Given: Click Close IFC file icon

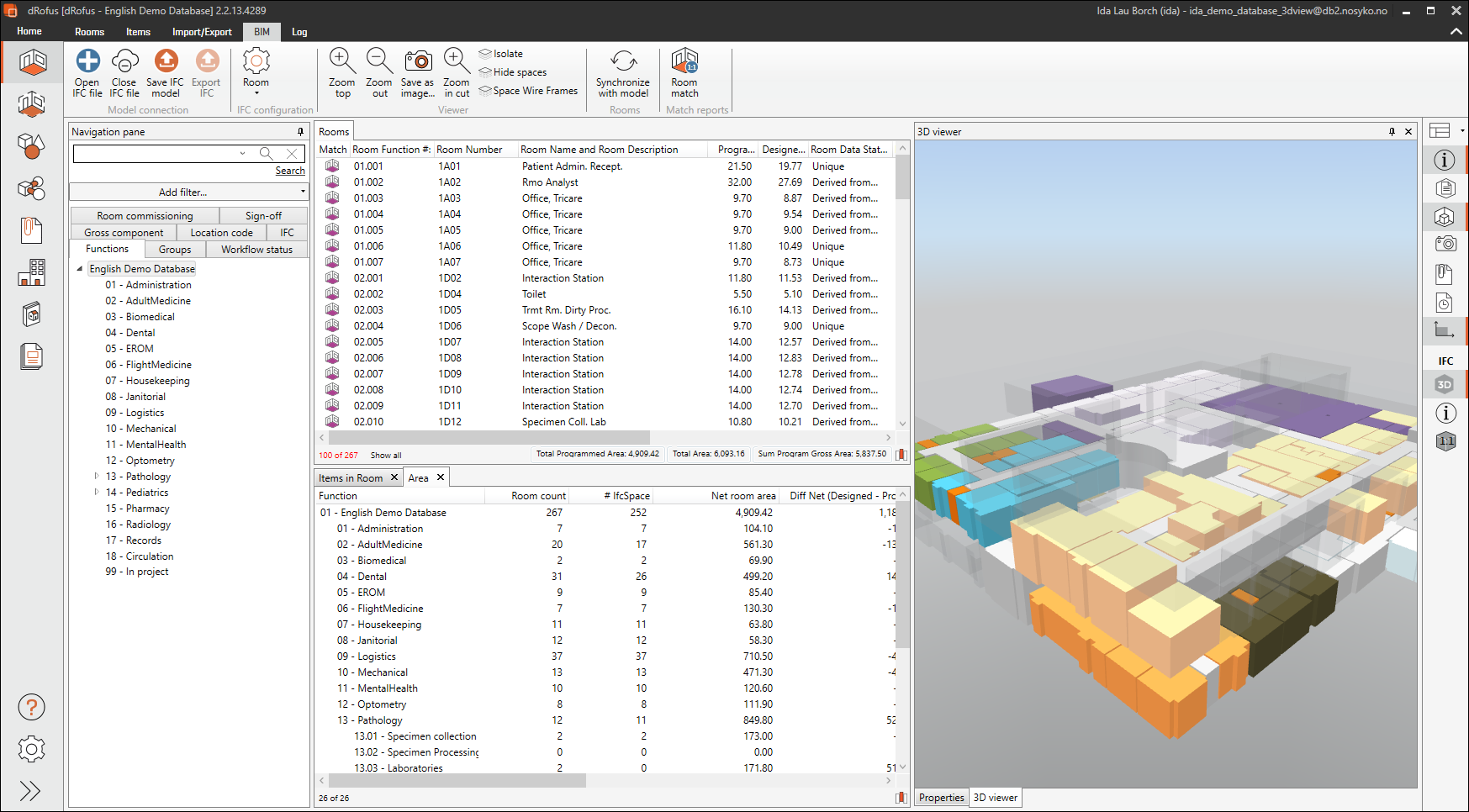Looking at the screenshot, I should (124, 61).
